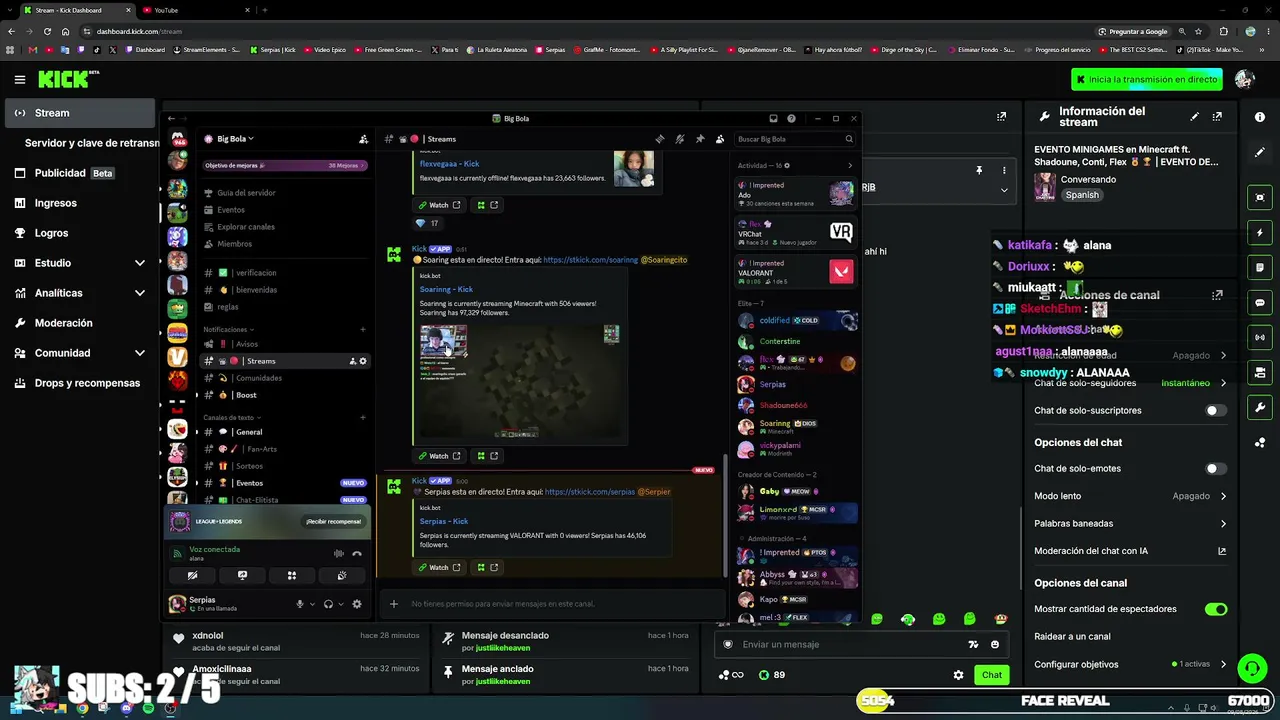
Task: Open the profile avatar in Kick header
Action: pos(1245,79)
